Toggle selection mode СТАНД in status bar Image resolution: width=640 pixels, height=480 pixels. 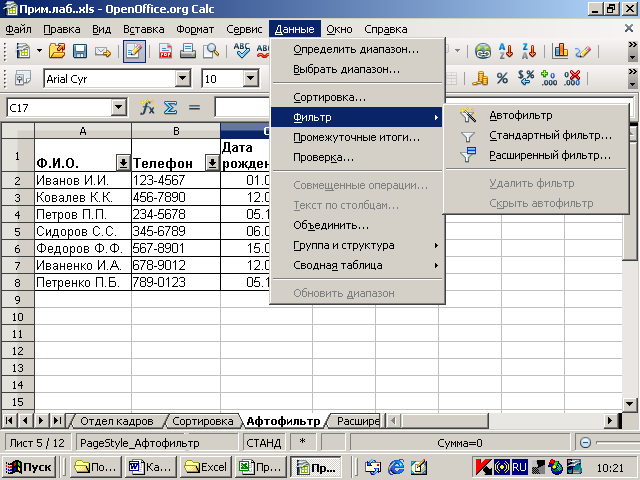[x=263, y=443]
